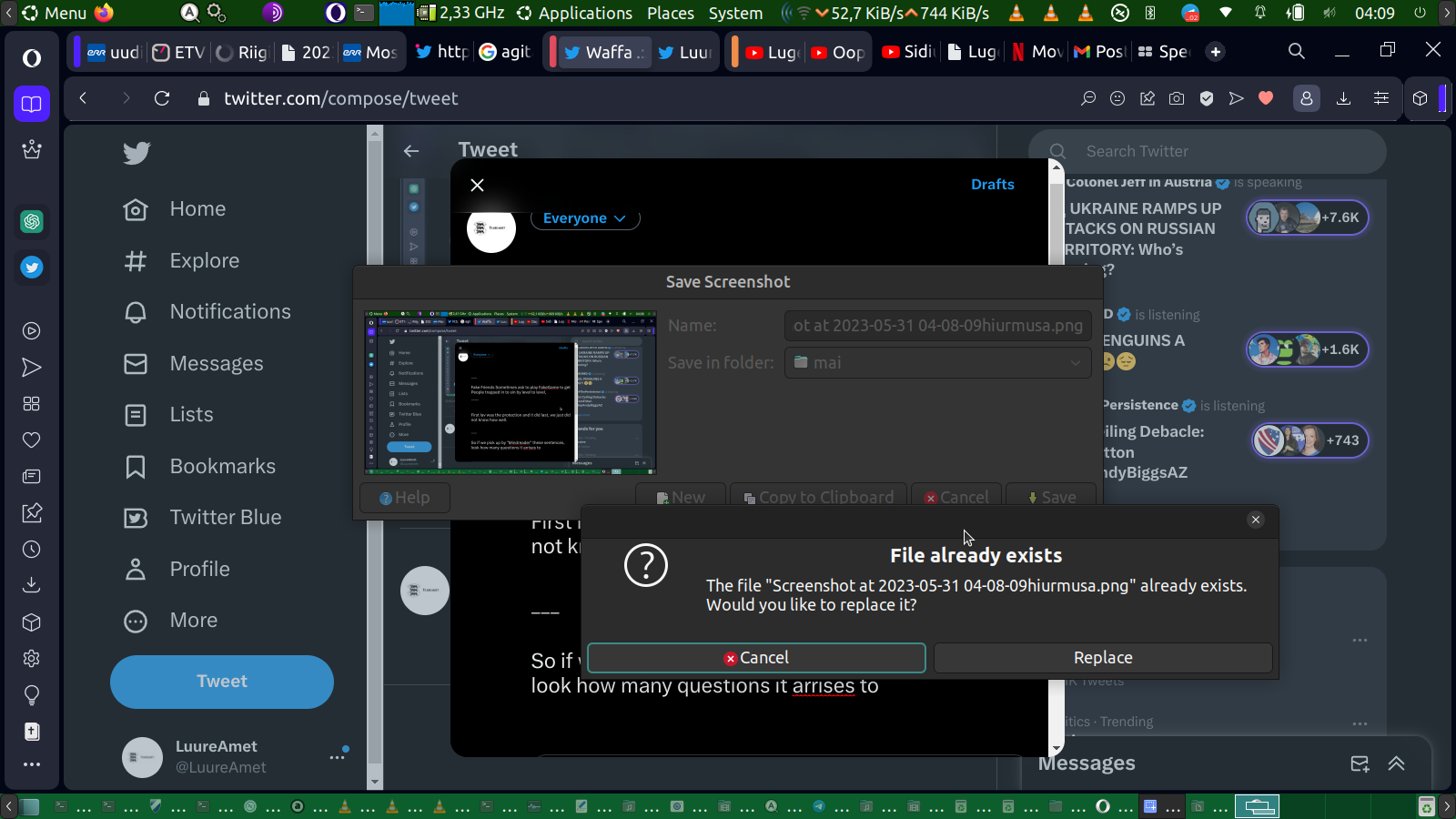This screenshot has width=1456, height=819.
Task: Click the Twitter bird logo
Action: click(136, 153)
